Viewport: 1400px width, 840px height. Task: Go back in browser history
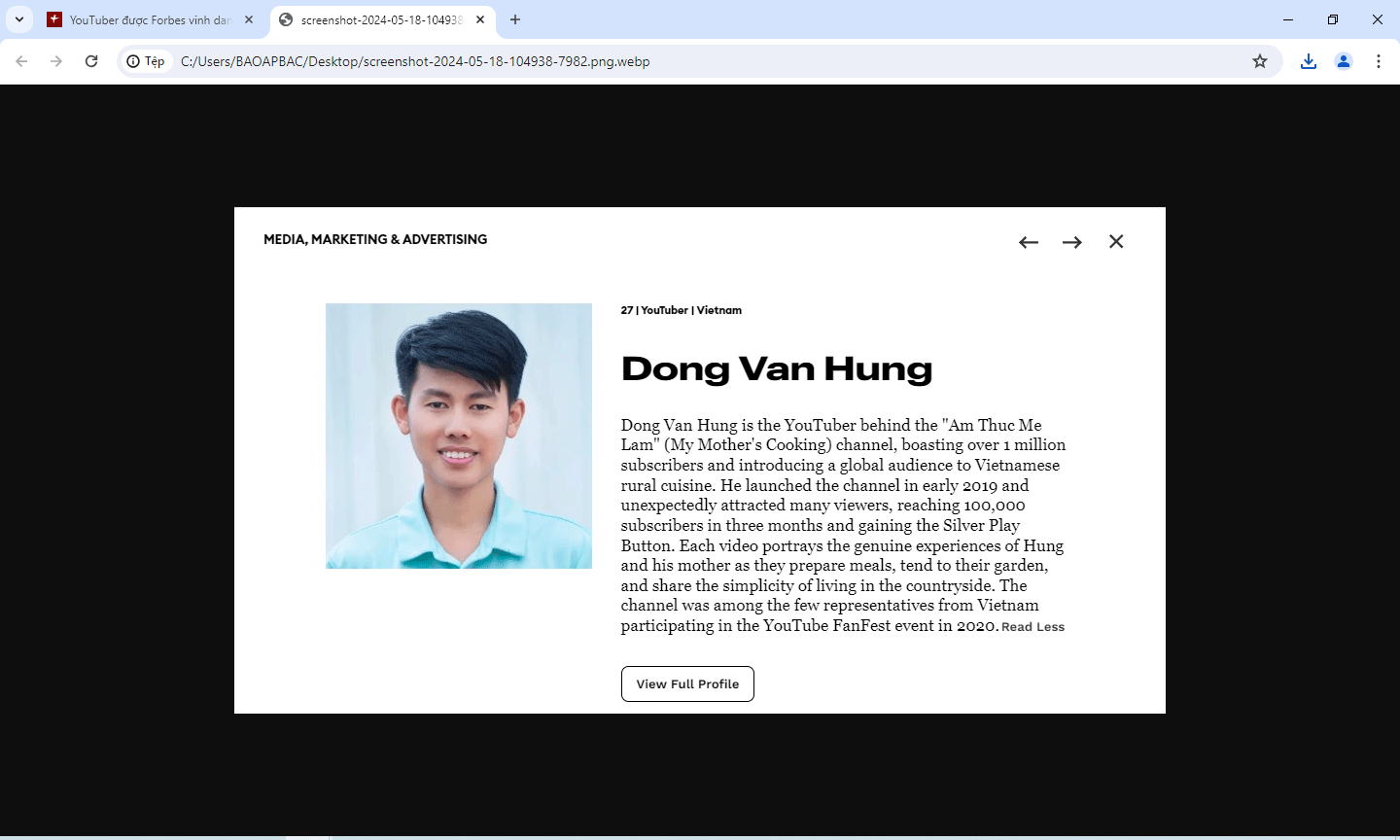(21, 61)
